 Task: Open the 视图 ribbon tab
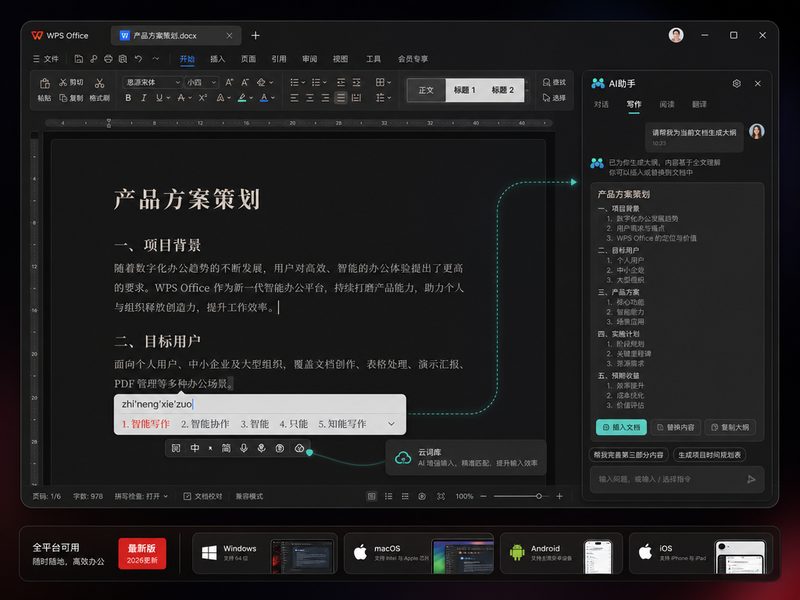(340, 59)
